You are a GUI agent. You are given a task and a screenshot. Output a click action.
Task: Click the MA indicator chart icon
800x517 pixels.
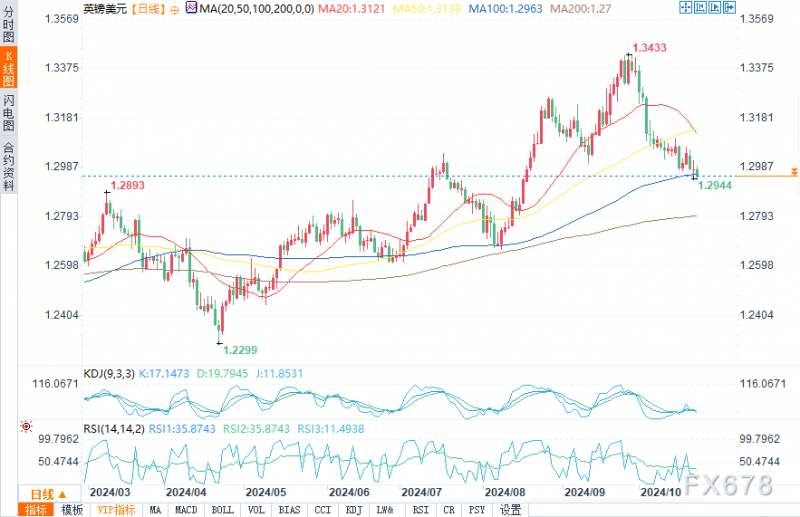point(191,8)
